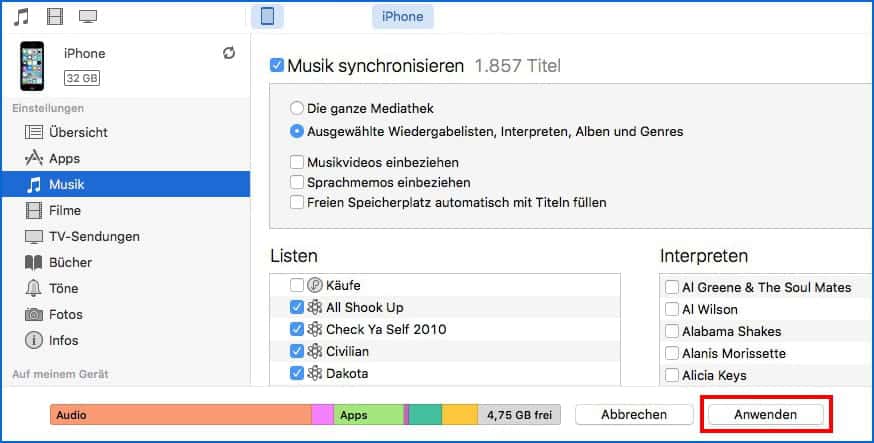Check the Alabama Shakes artist
This screenshot has height=443, width=874.
(671, 331)
